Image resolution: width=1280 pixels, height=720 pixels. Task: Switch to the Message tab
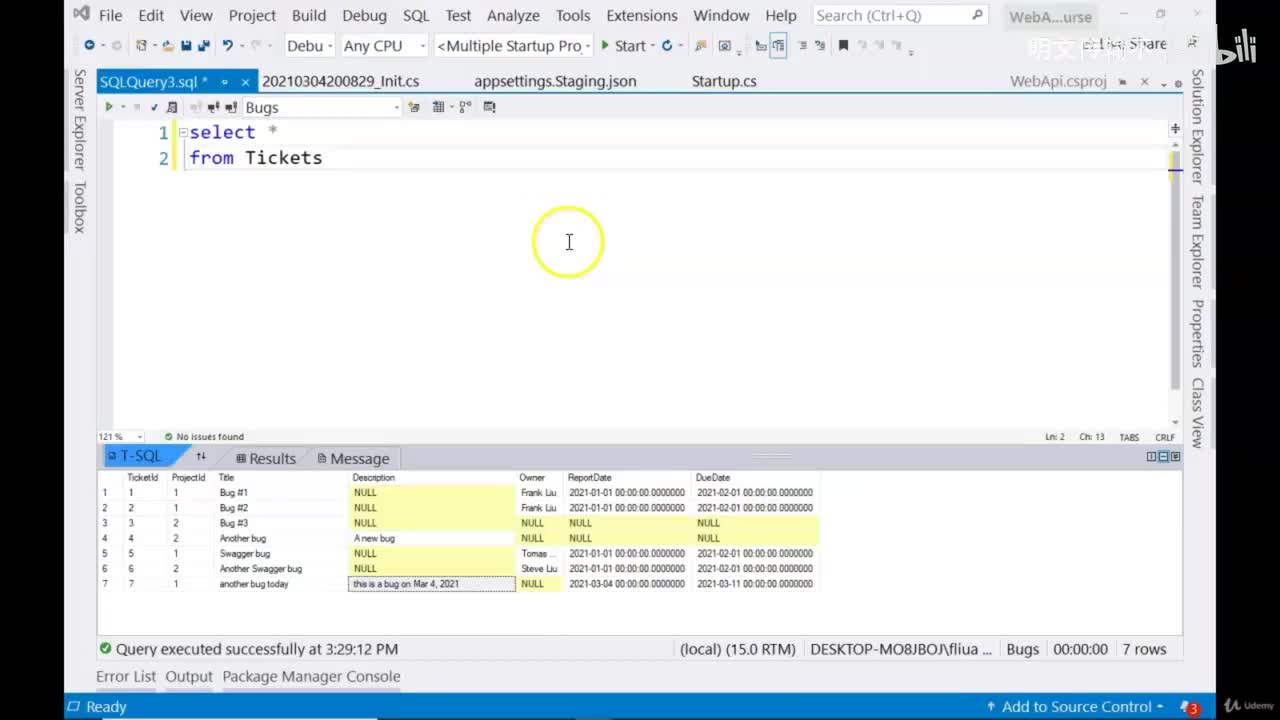[x=353, y=458]
